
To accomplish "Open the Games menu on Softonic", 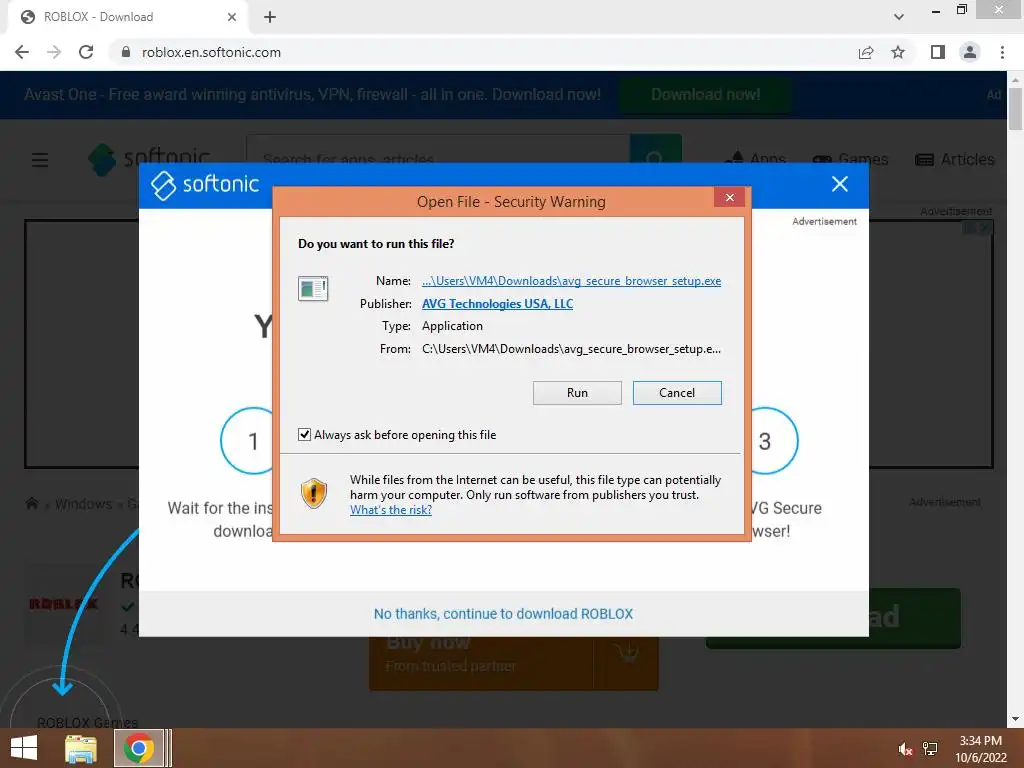I will [850, 159].
